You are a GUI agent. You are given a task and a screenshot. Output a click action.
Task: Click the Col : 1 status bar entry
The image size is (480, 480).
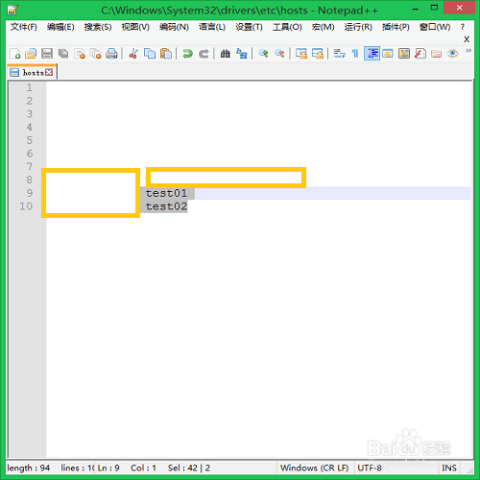tap(143, 468)
